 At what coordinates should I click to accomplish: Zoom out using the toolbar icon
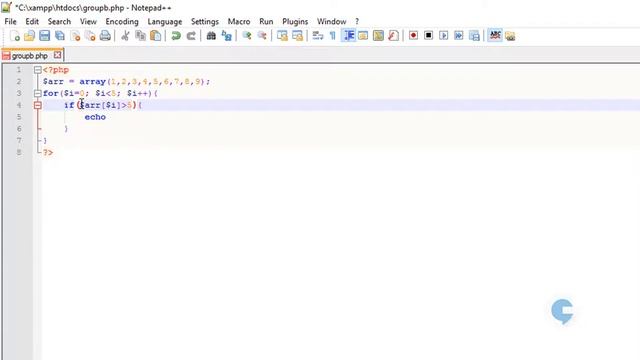point(262,36)
